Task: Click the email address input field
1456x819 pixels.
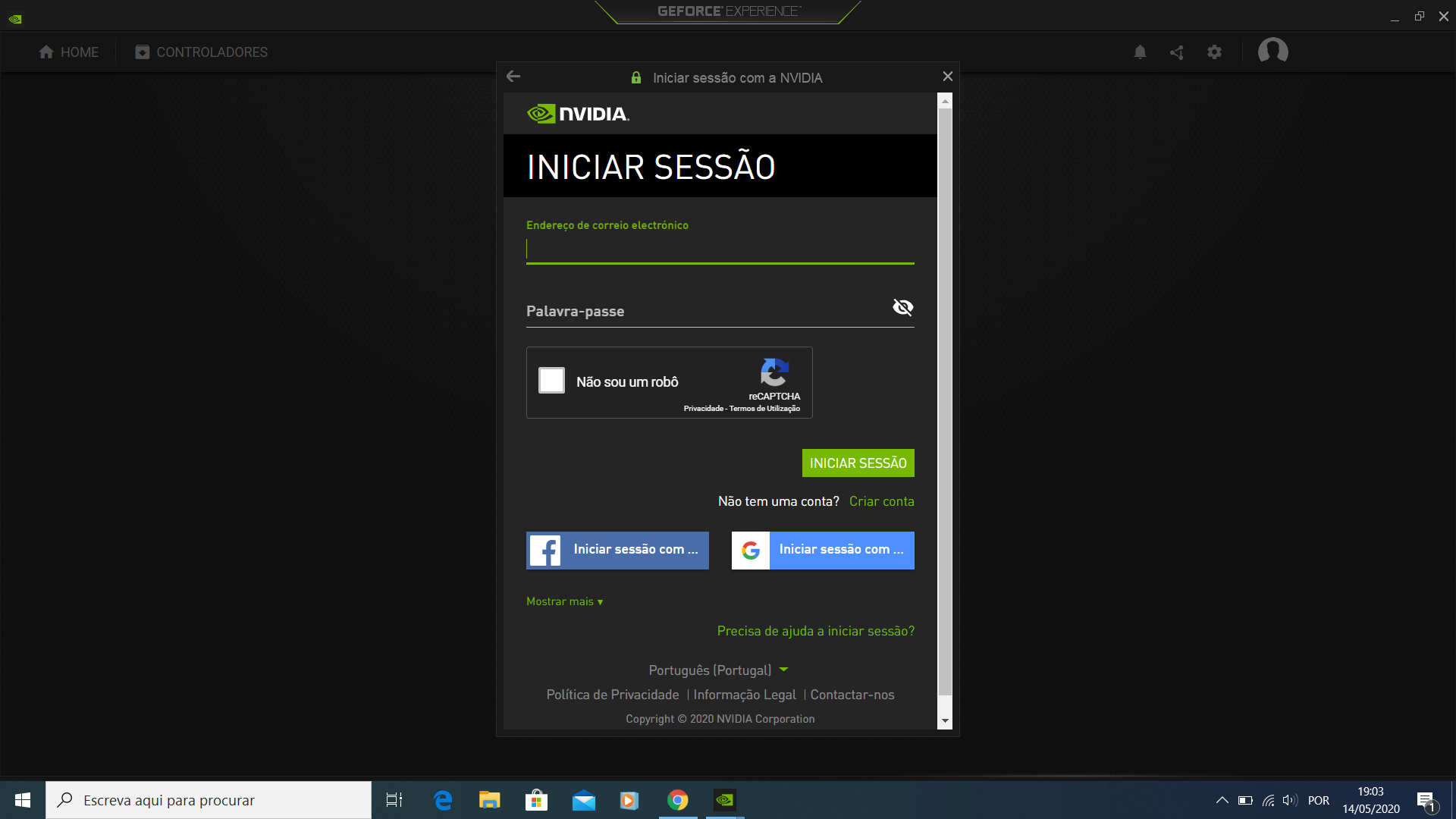Action: tap(720, 249)
